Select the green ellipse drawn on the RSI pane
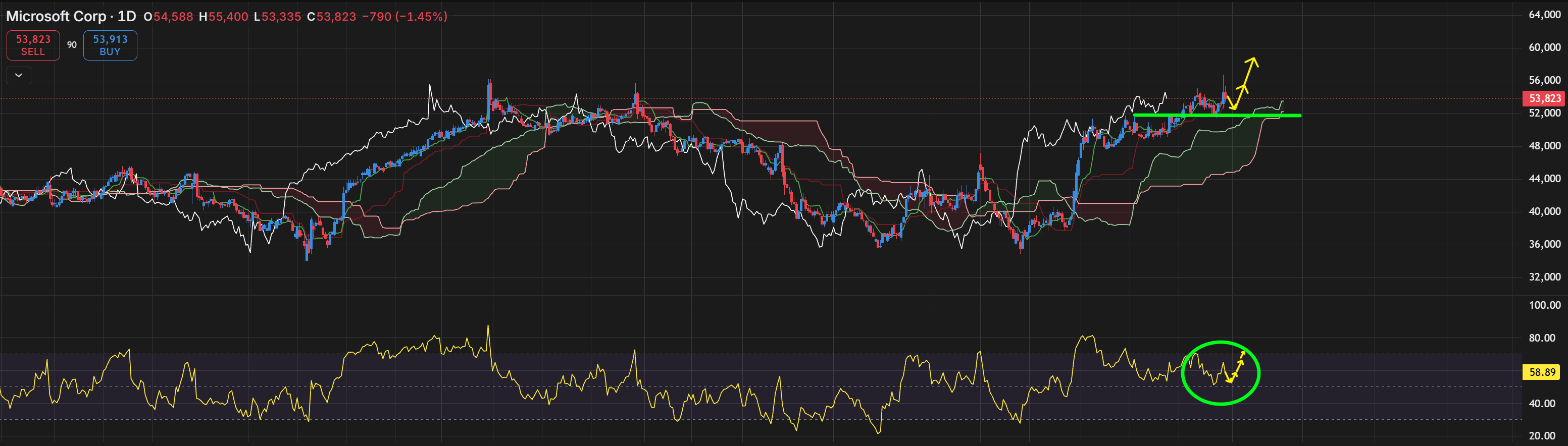1568x446 pixels. click(x=1221, y=372)
